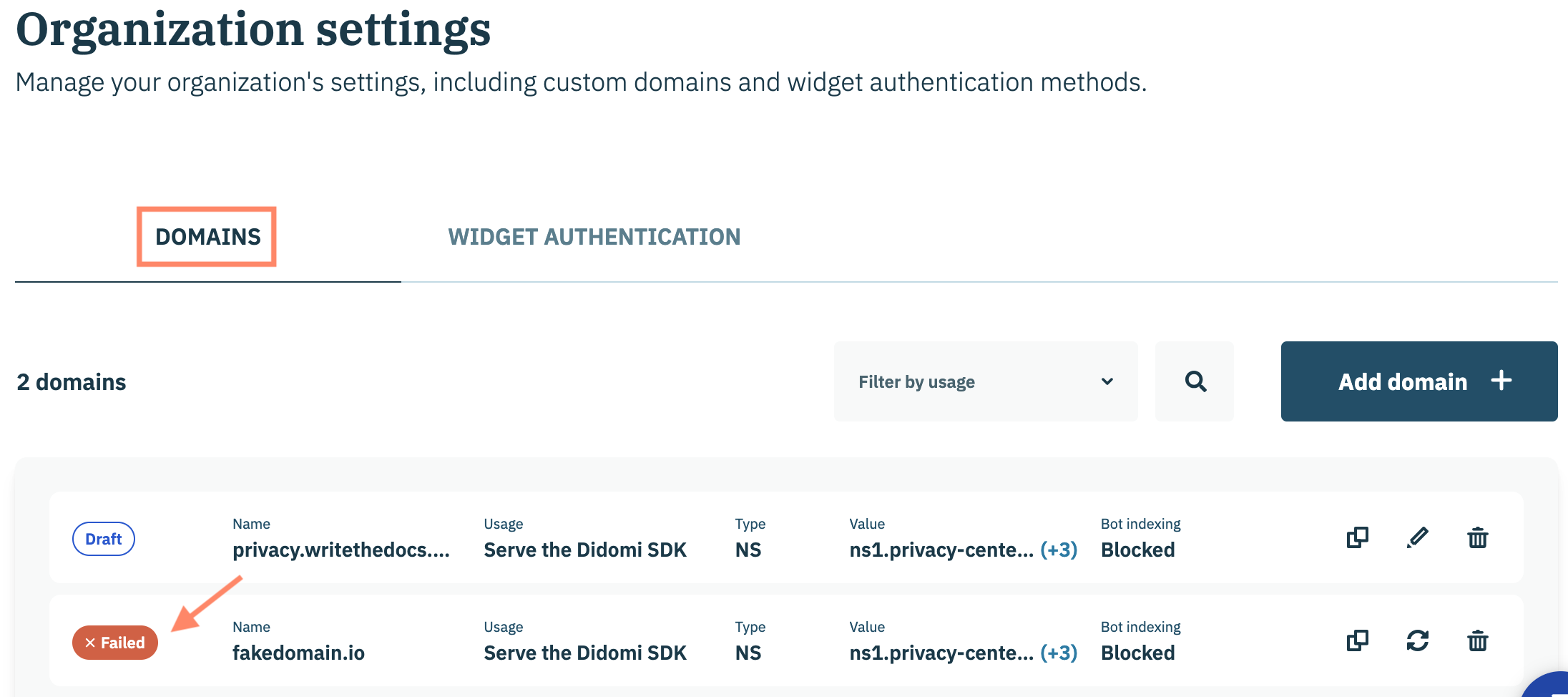The image size is (1568, 697).
Task: Show the +3 more values for privacy.writethedocs
Action: coord(1059,550)
